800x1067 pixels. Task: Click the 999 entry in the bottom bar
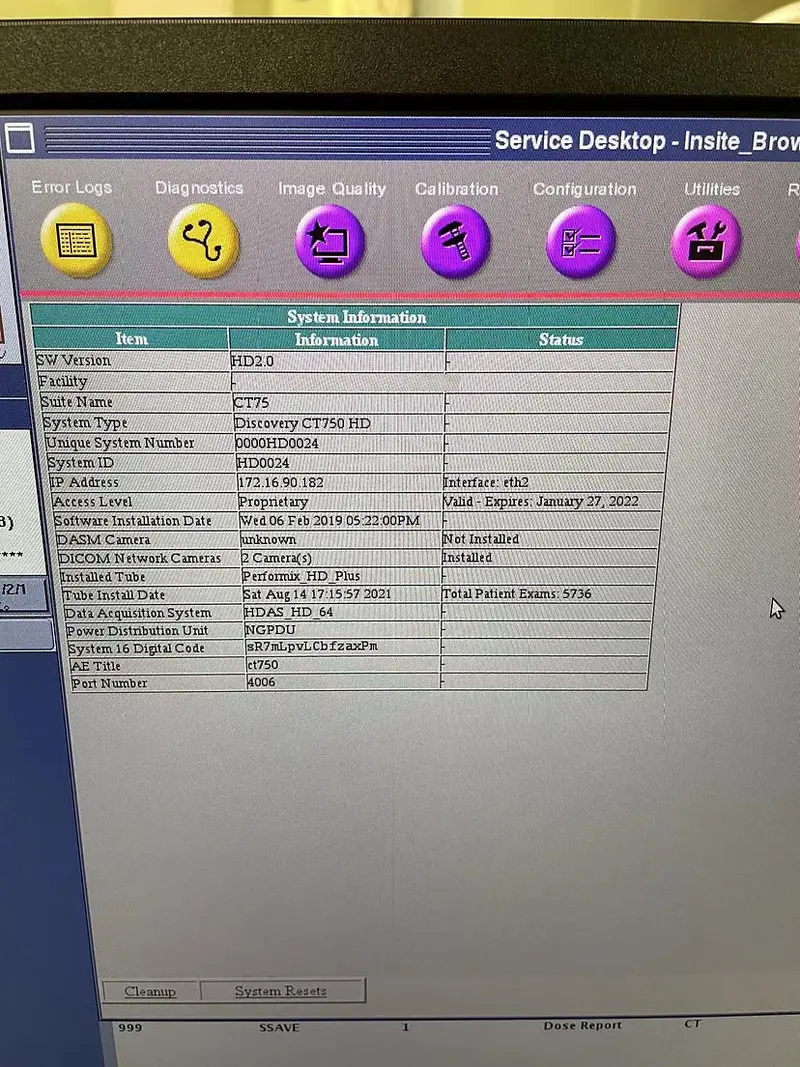130,1028
